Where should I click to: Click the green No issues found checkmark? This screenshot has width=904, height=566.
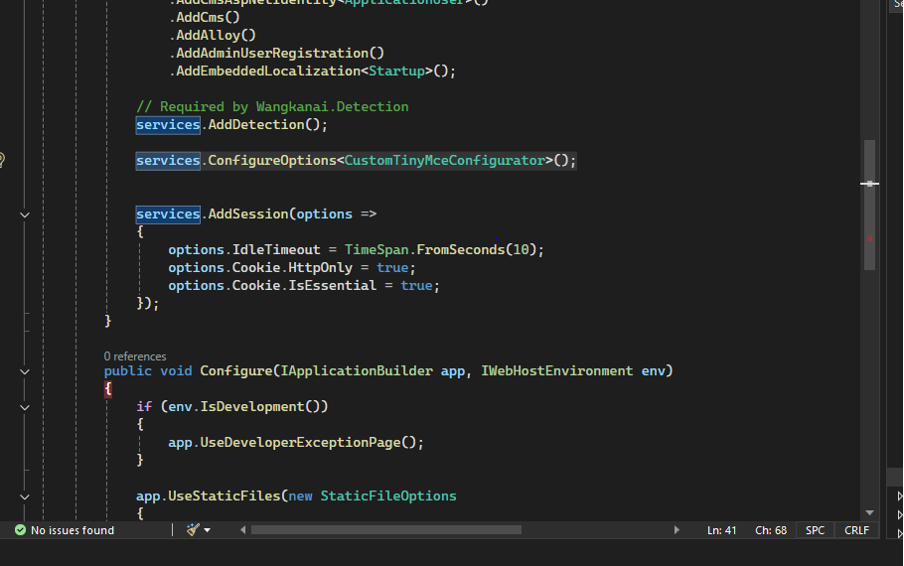tap(20, 530)
